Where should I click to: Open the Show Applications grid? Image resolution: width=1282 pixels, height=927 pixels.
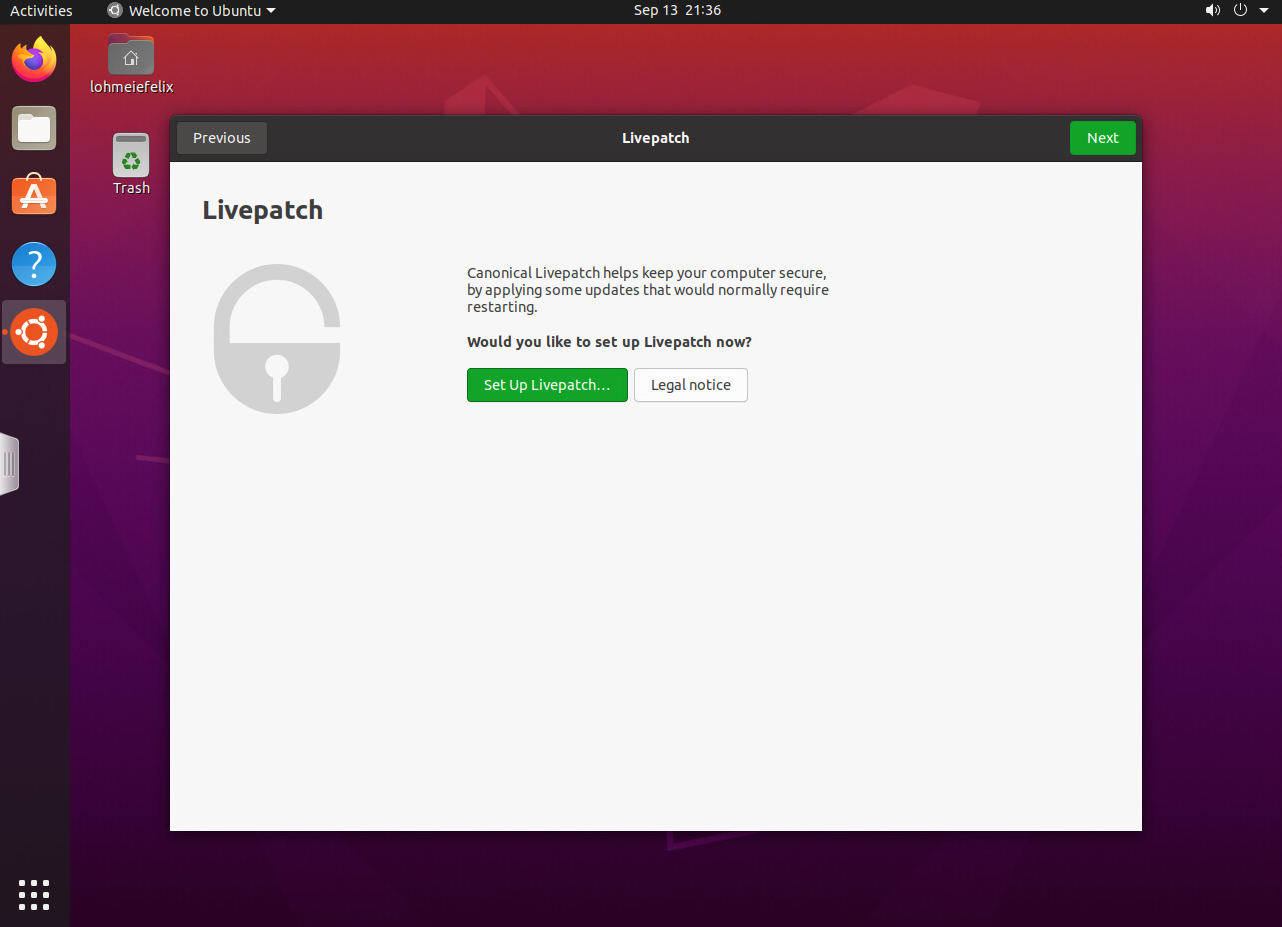pos(34,894)
